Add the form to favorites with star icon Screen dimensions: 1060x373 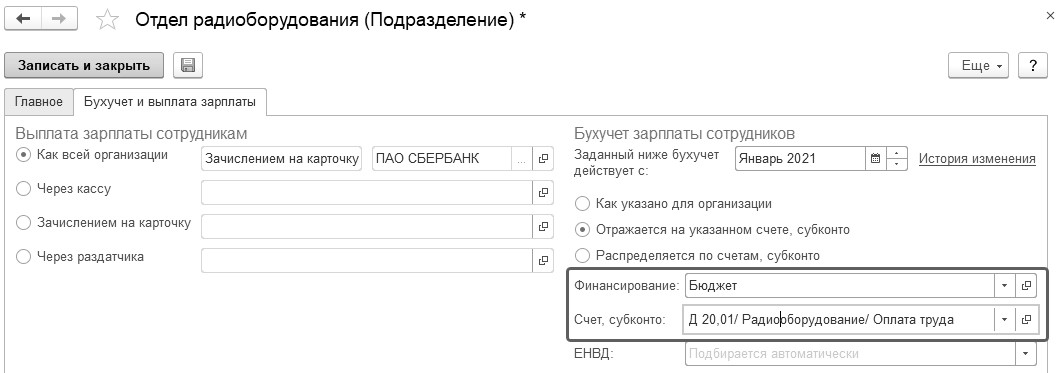107,20
